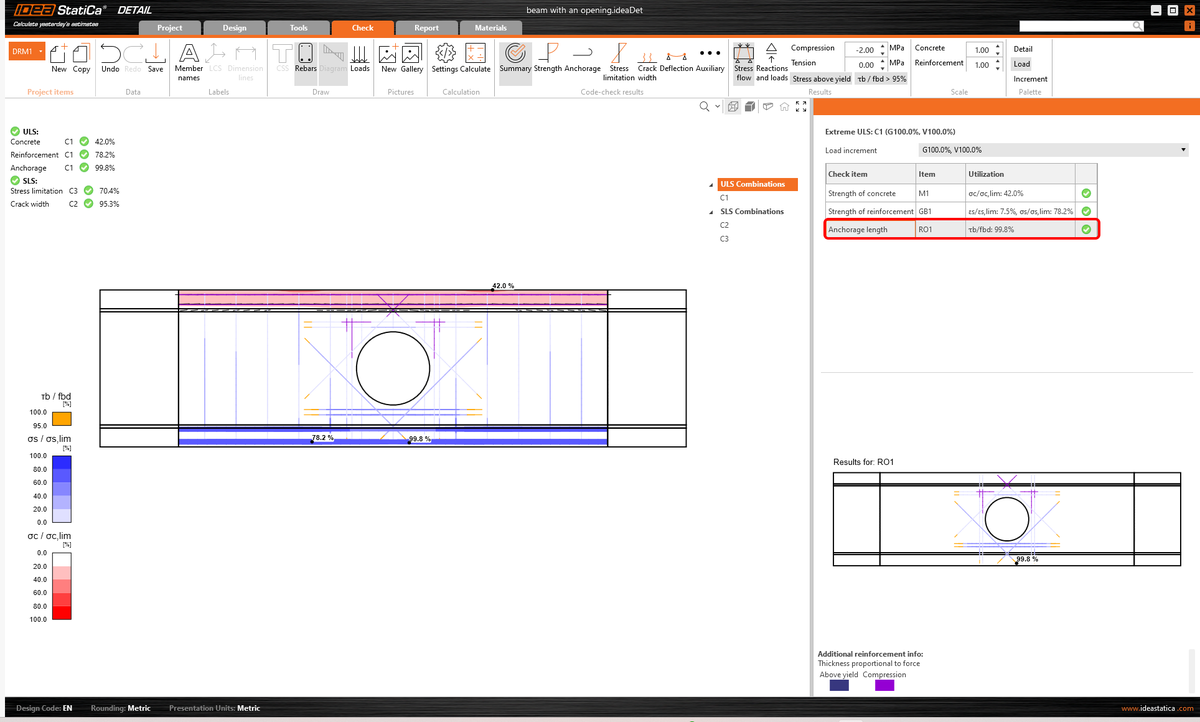This screenshot has height=722, width=1200.
Task: Open the Load increment dropdown
Action: tap(1182, 150)
